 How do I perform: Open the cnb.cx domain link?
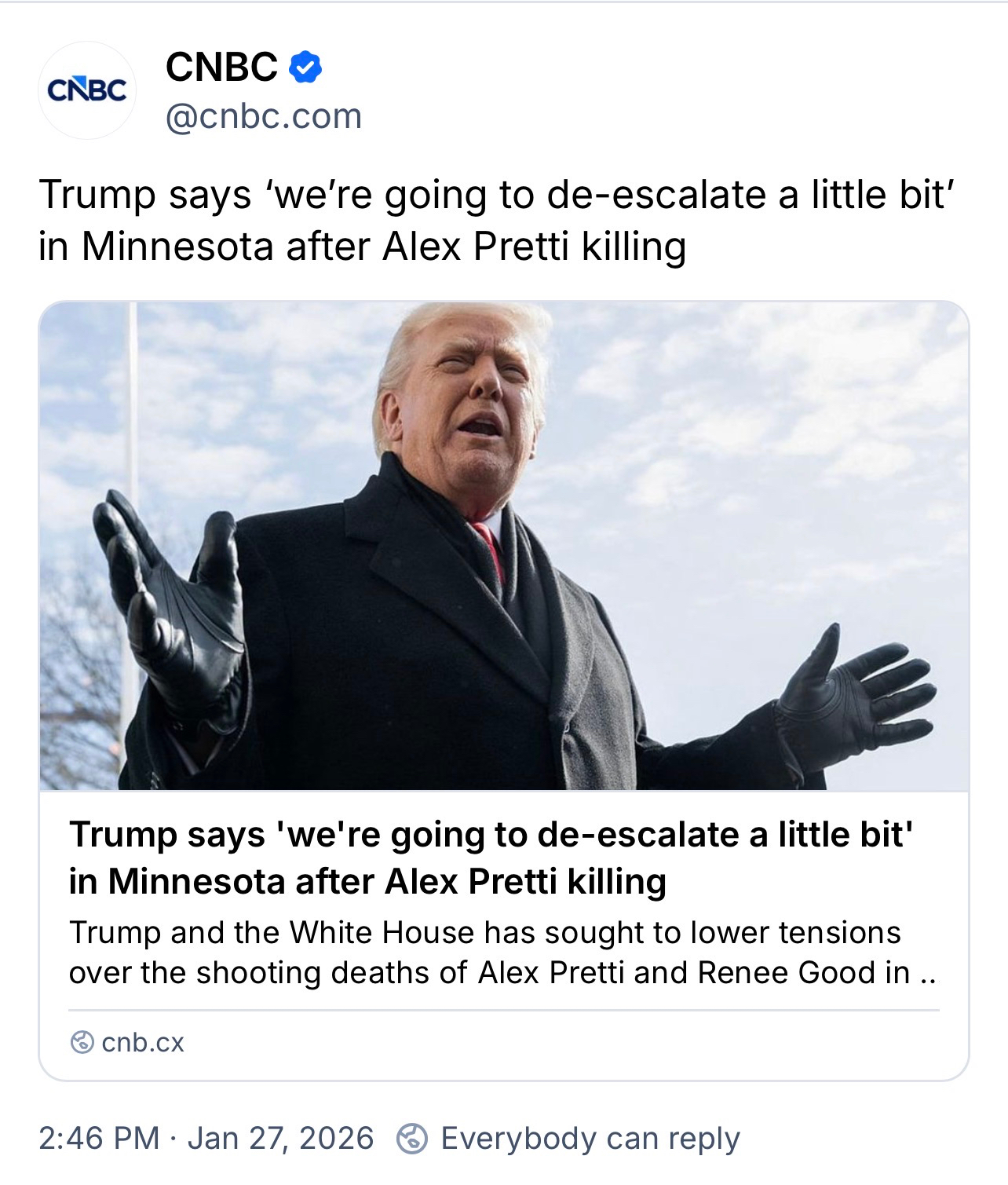[142, 1043]
